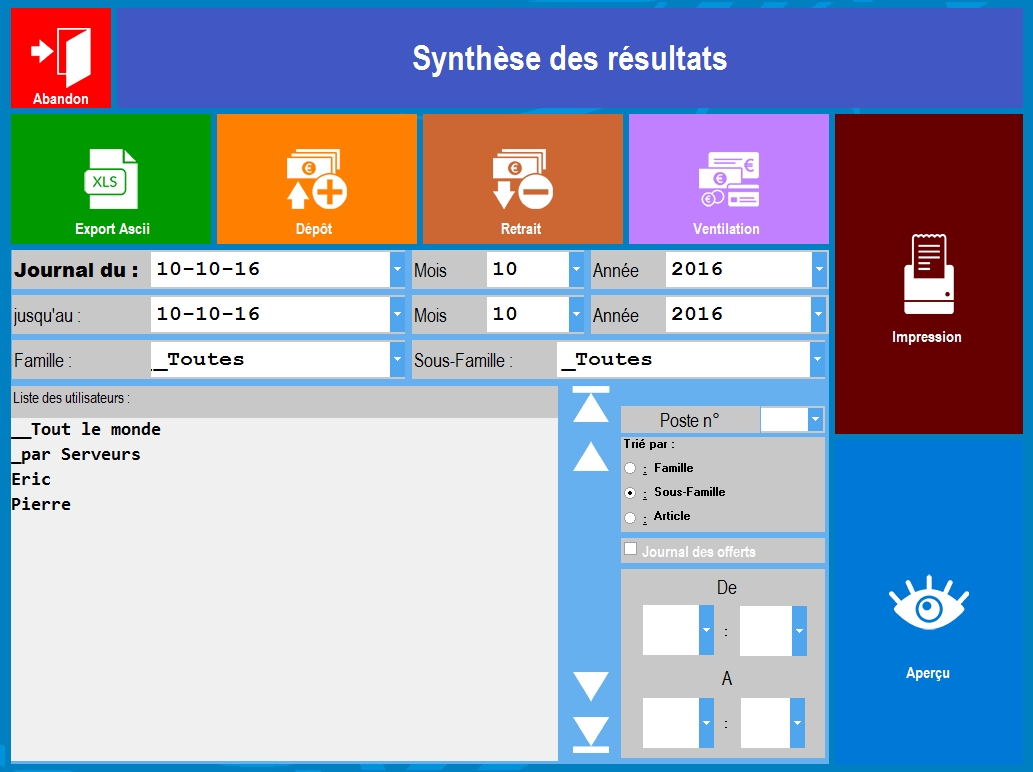Expand the Journal du date dropdown
The width and height of the screenshot is (1033, 772).
pos(397,270)
